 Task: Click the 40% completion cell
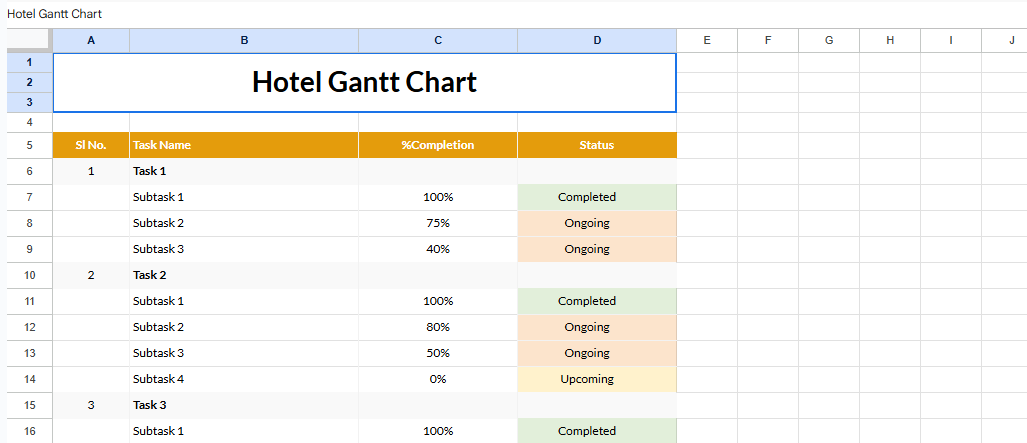(438, 249)
